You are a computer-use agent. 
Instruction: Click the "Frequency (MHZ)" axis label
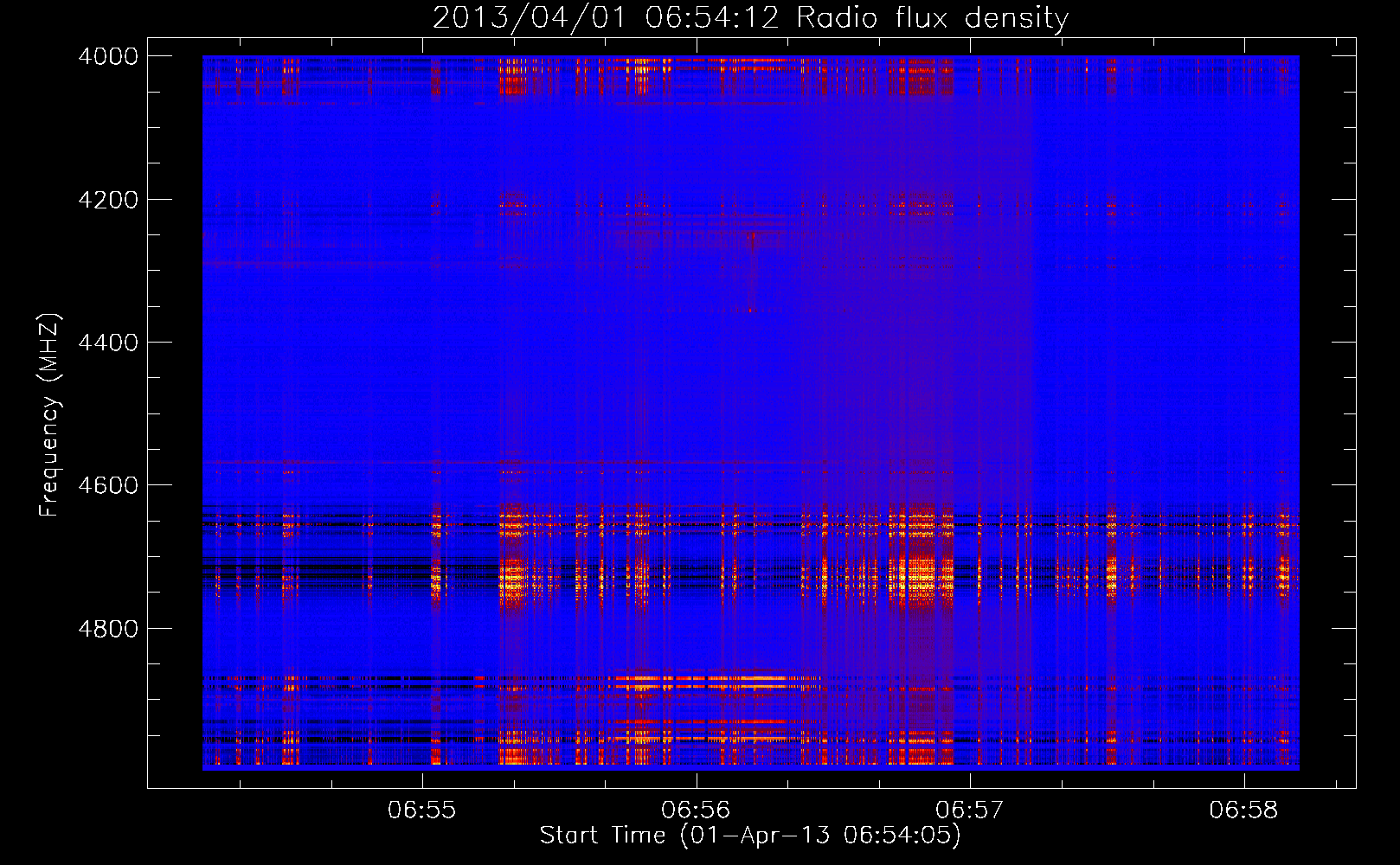click(49, 415)
